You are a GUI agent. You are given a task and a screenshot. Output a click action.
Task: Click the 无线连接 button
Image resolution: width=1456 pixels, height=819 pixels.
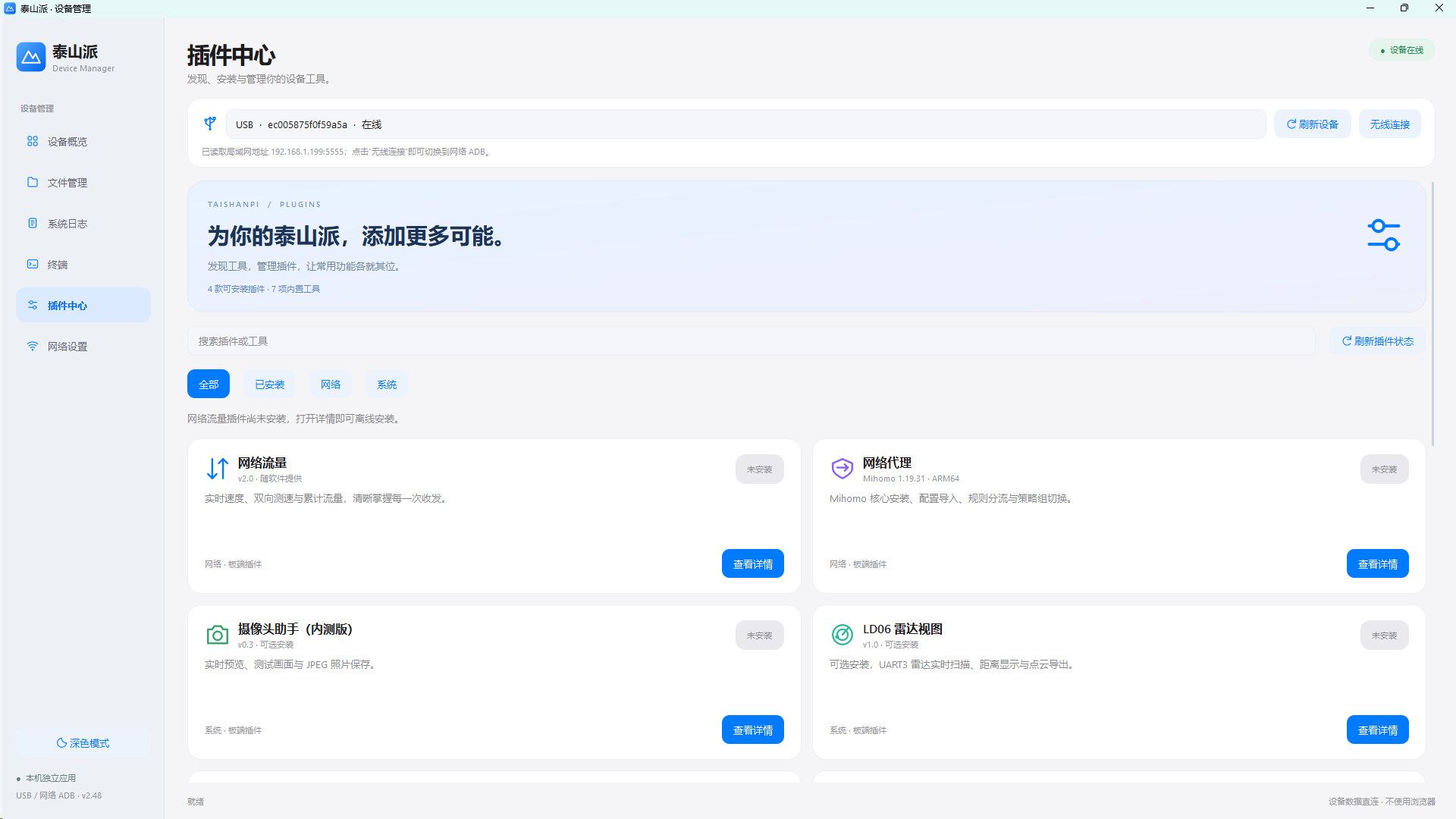pos(1389,124)
